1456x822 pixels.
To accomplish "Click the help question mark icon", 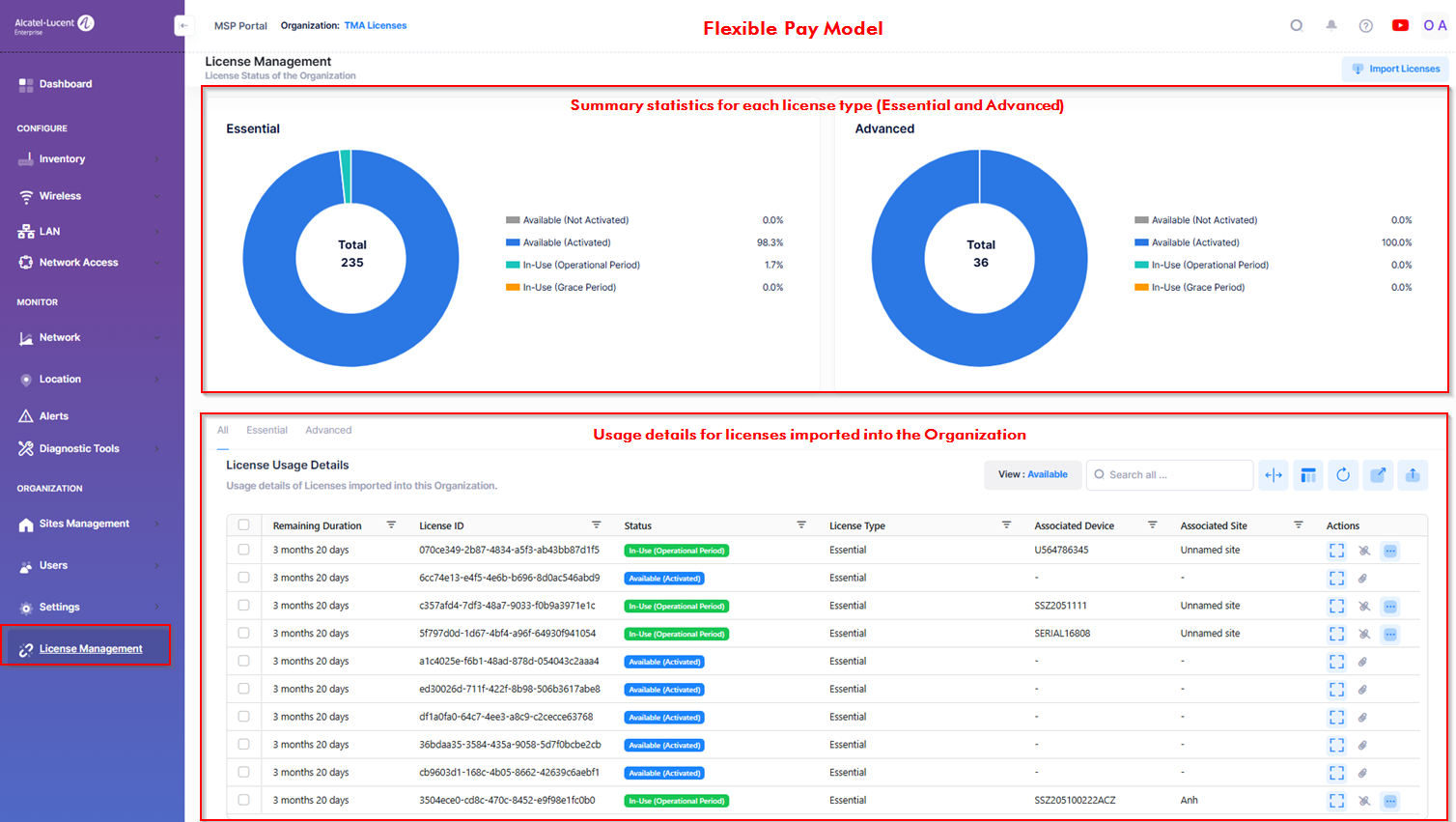I will [x=1365, y=26].
